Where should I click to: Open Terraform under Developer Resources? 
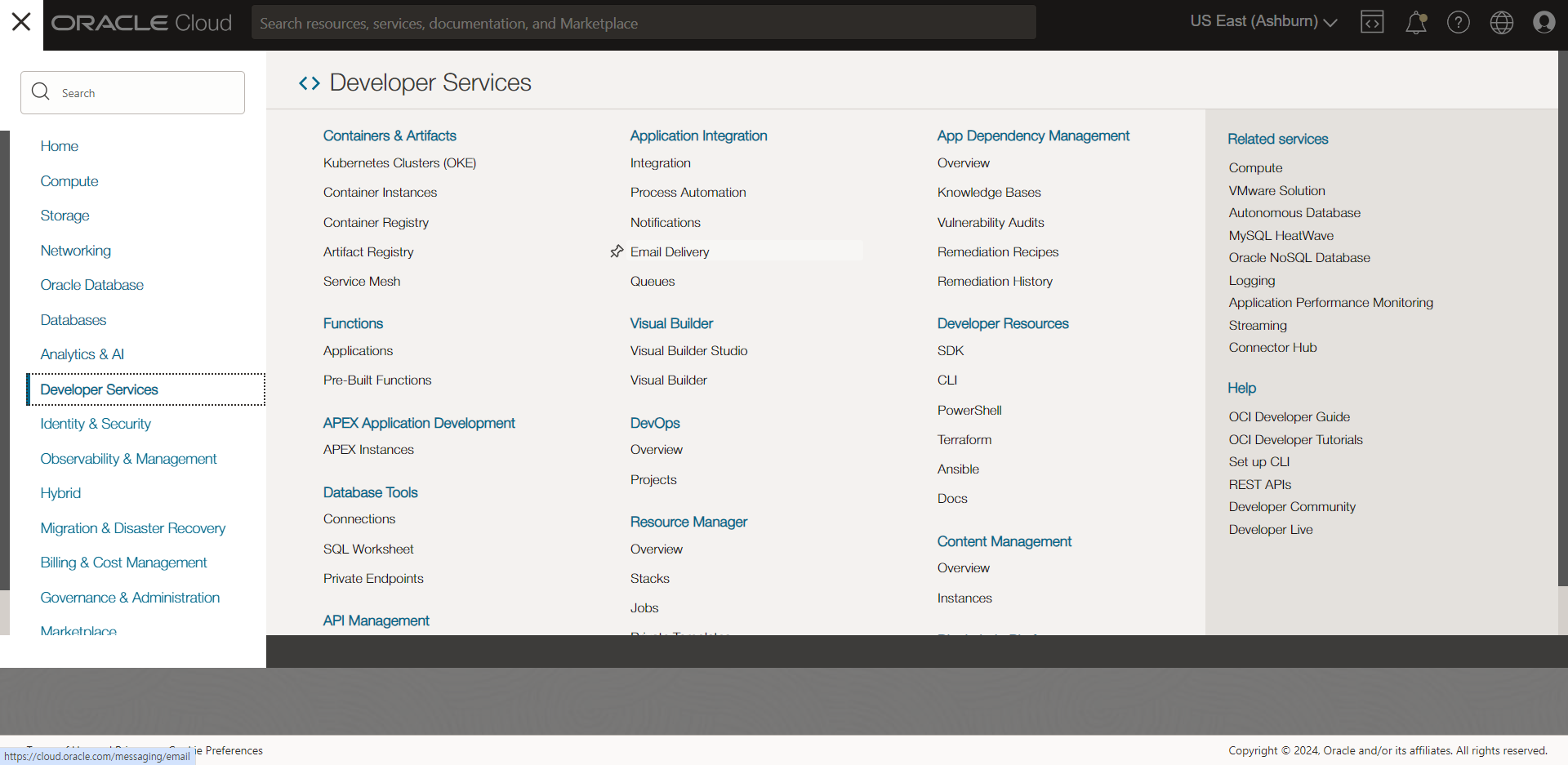tap(964, 439)
